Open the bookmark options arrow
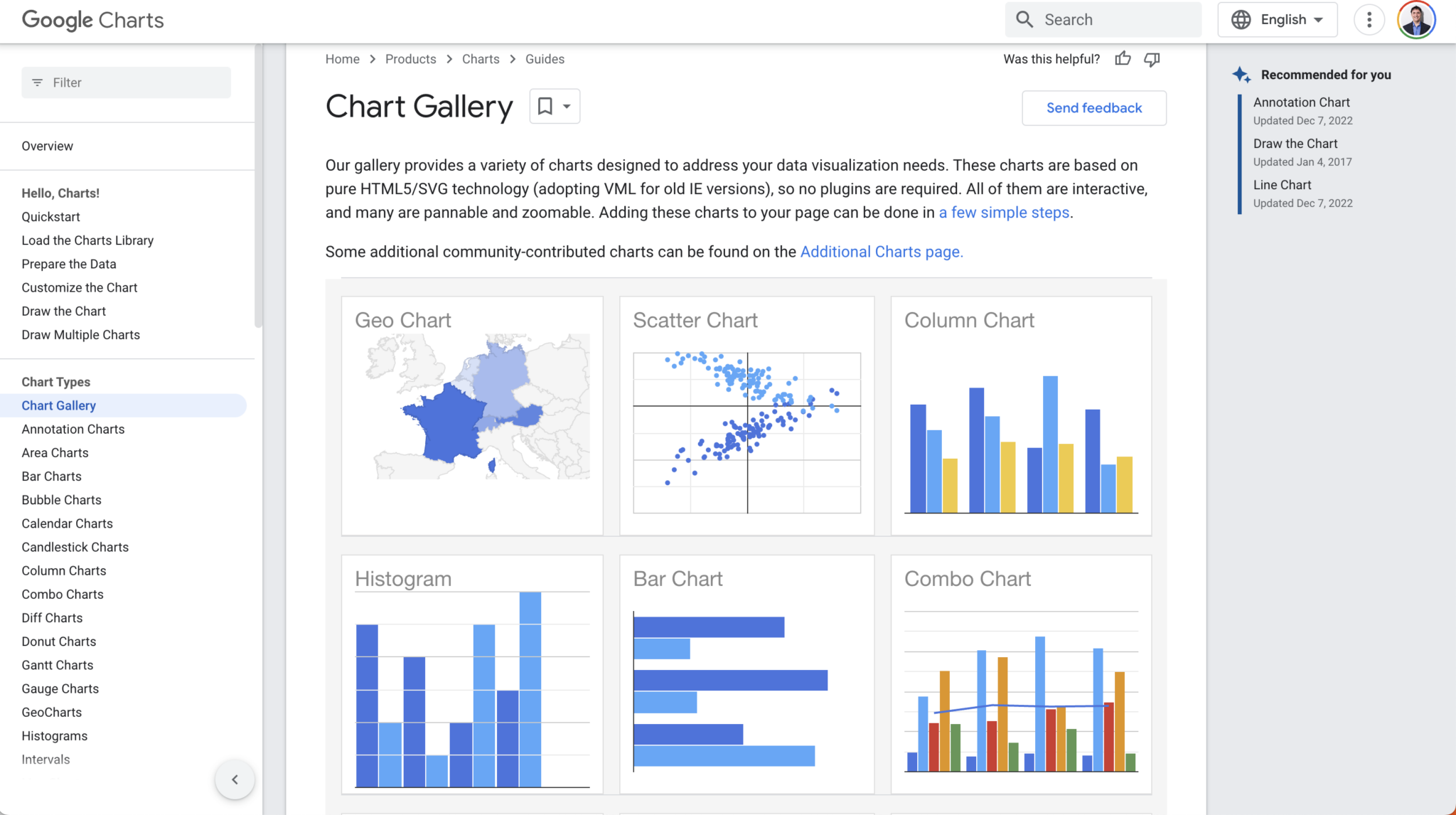The image size is (1456, 815). click(565, 106)
